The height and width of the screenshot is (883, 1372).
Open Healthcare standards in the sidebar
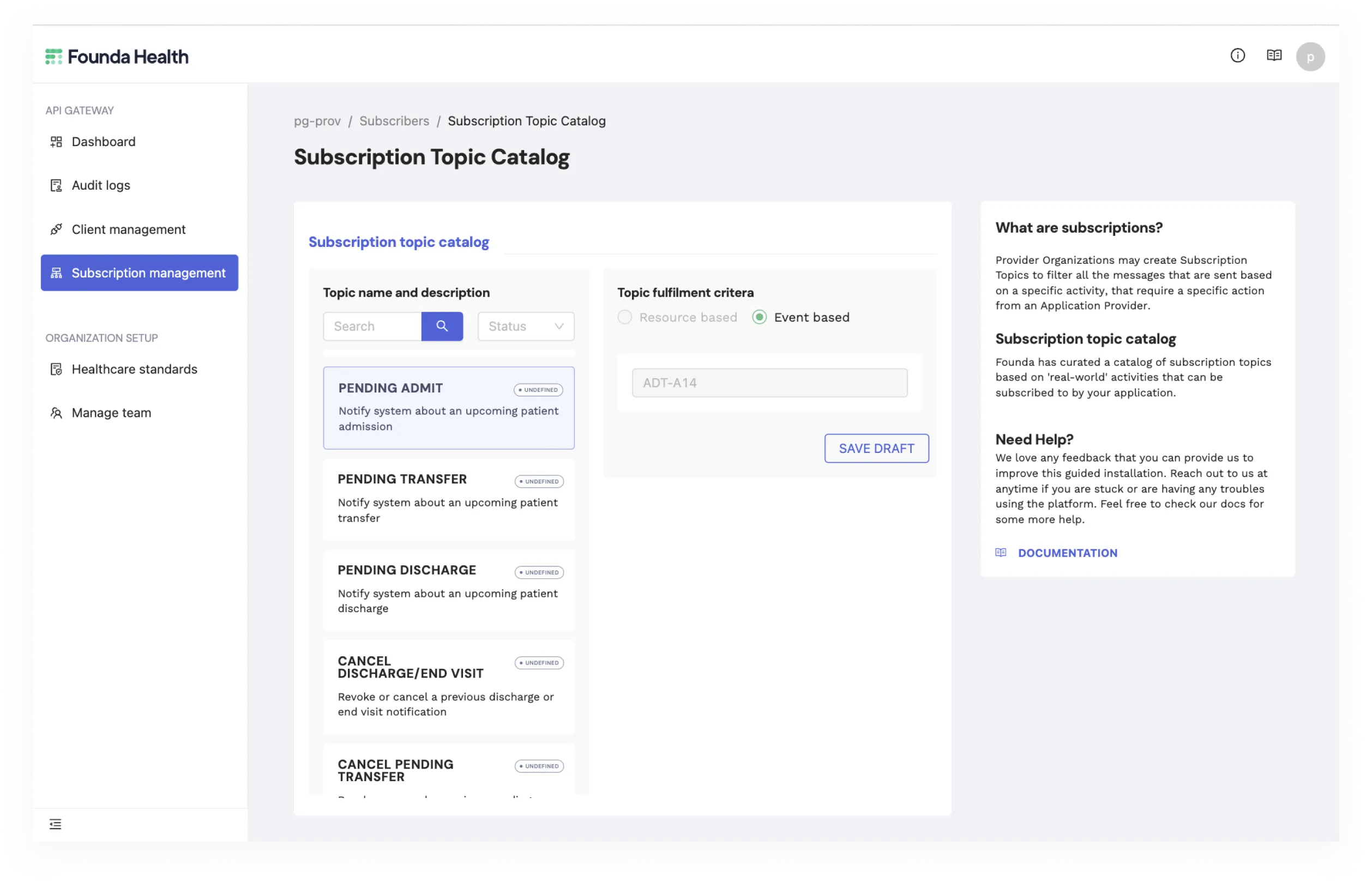coord(140,369)
